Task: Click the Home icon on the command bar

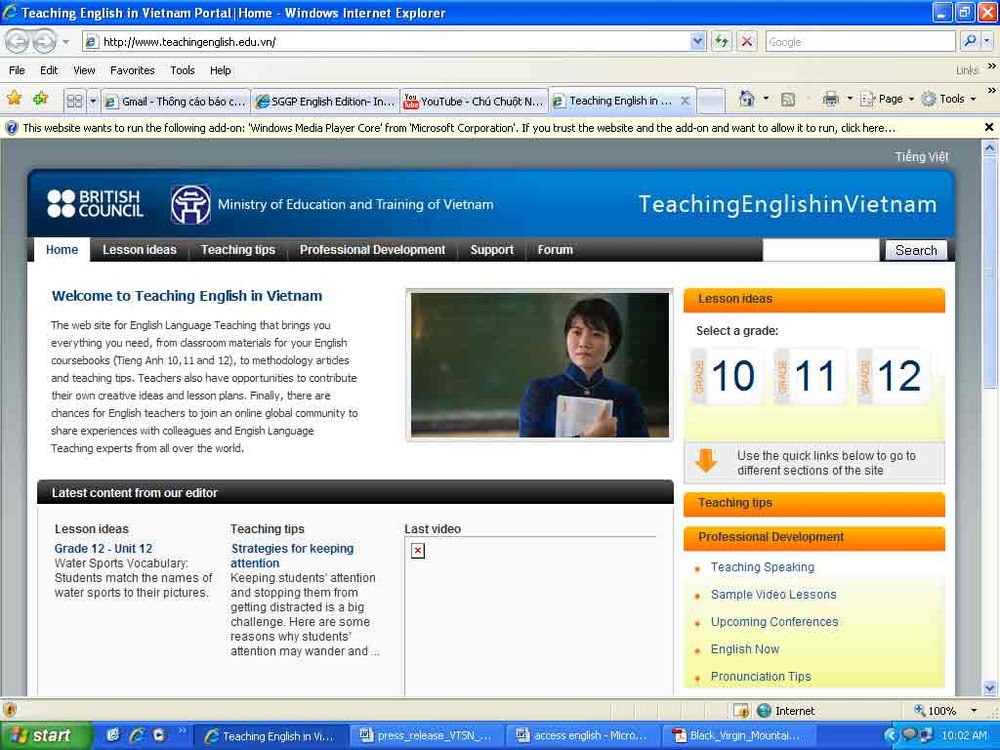Action: pos(748,99)
